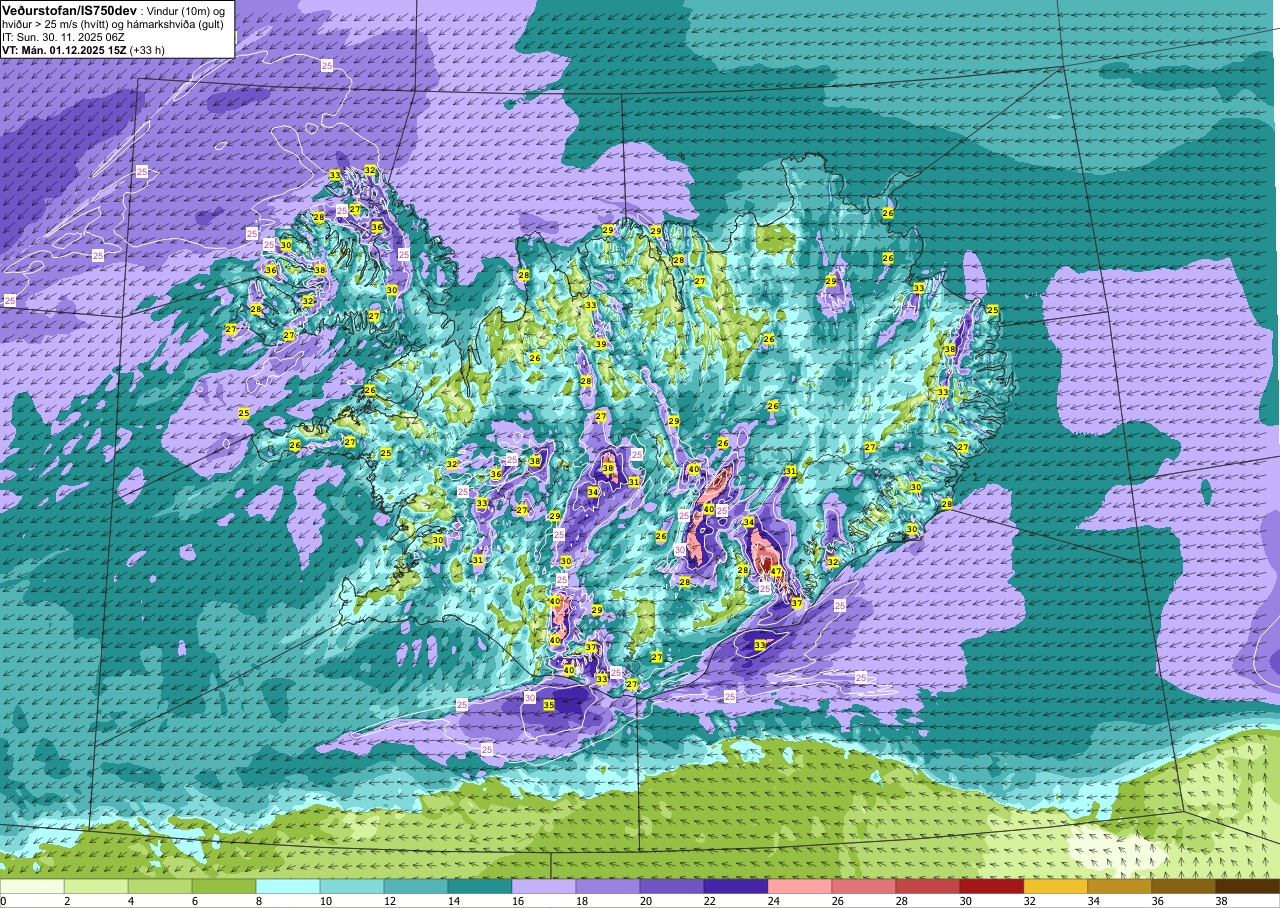Select the 2–4 m/s legend colour block

click(96, 887)
